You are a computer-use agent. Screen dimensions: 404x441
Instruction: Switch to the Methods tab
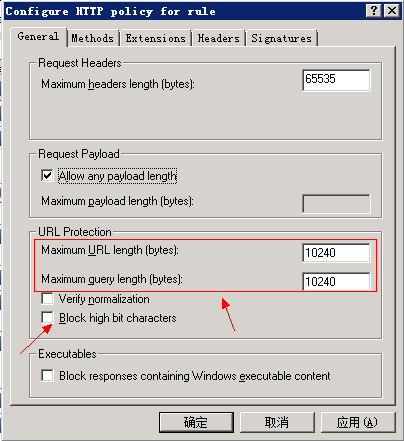coord(93,38)
